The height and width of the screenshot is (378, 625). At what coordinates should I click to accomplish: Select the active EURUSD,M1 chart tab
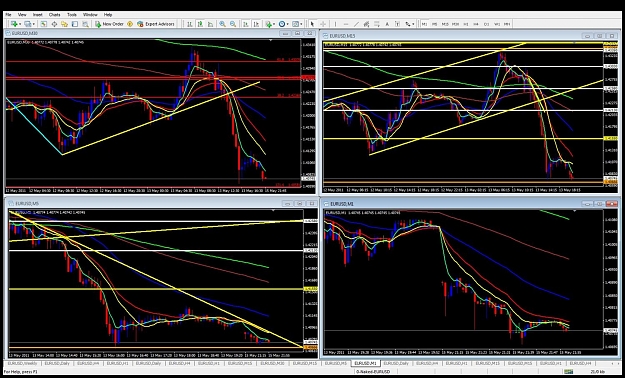[x=366, y=363]
